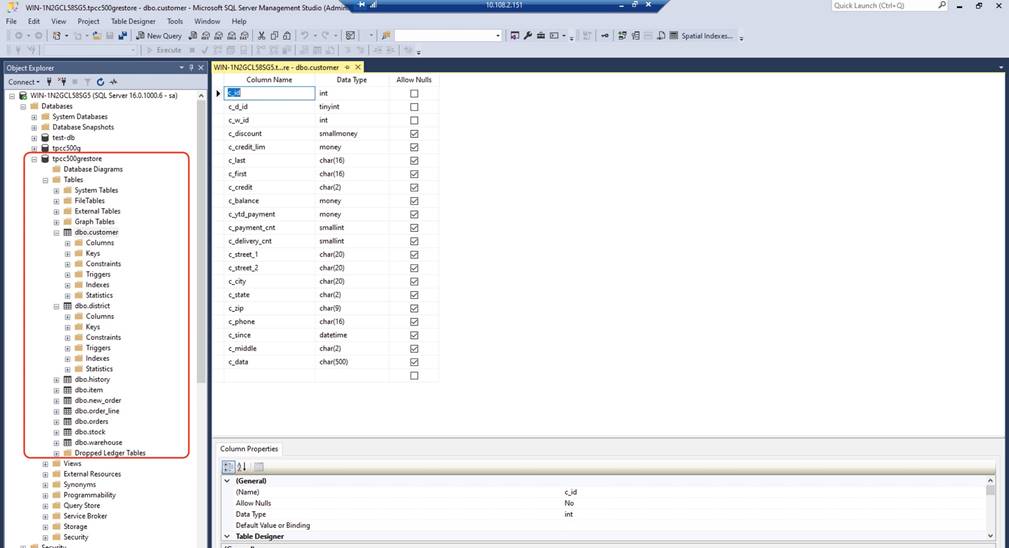Uncheck Allow Nulls for c_city
The height and width of the screenshot is (548, 1009).
[x=414, y=281]
